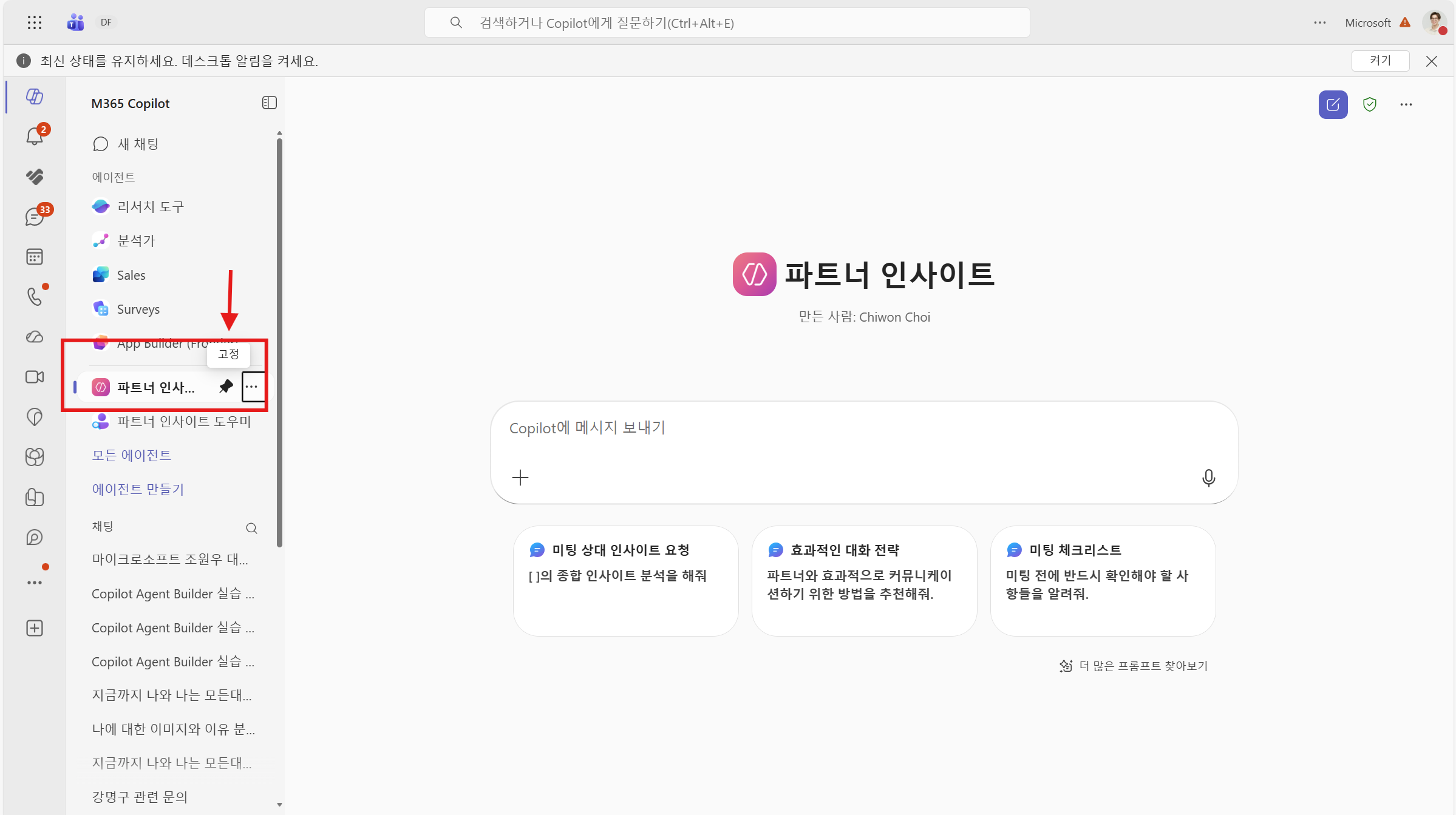Open OneDrive cloud icon in rail
Image resolution: width=1456 pixels, height=815 pixels.
pos(35,337)
